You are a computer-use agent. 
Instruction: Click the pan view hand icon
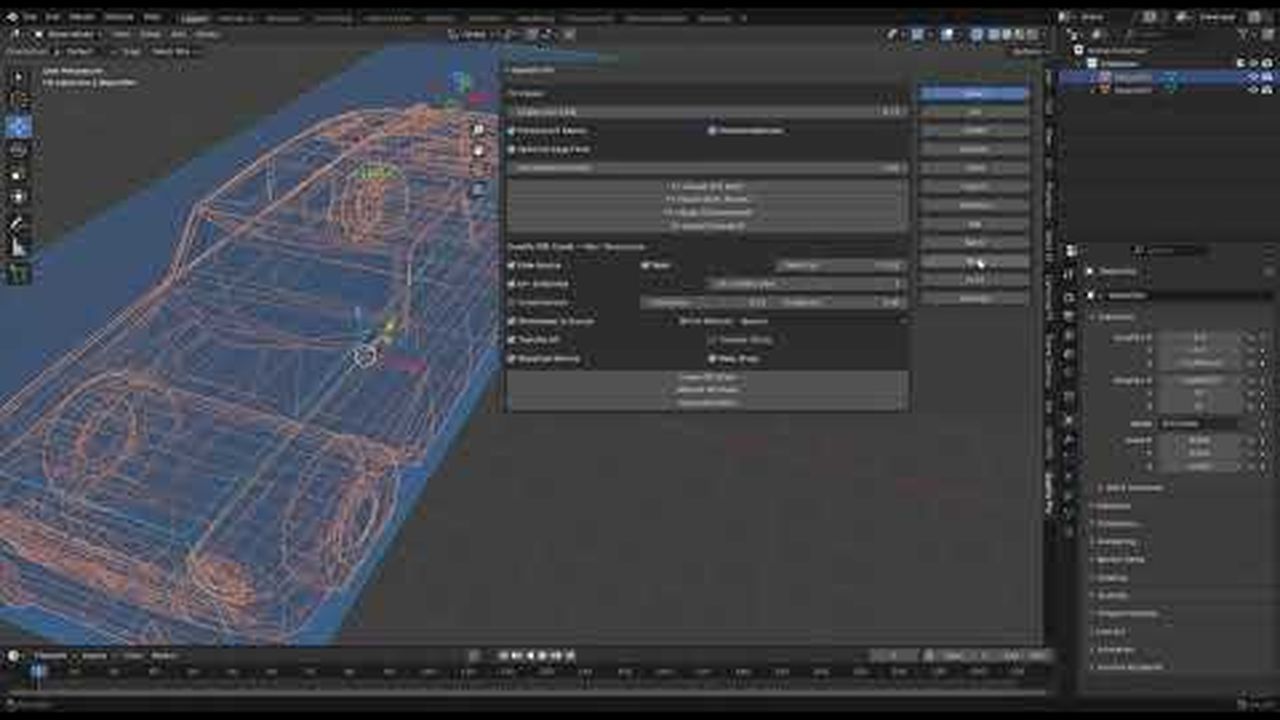pyautogui.click(x=479, y=150)
